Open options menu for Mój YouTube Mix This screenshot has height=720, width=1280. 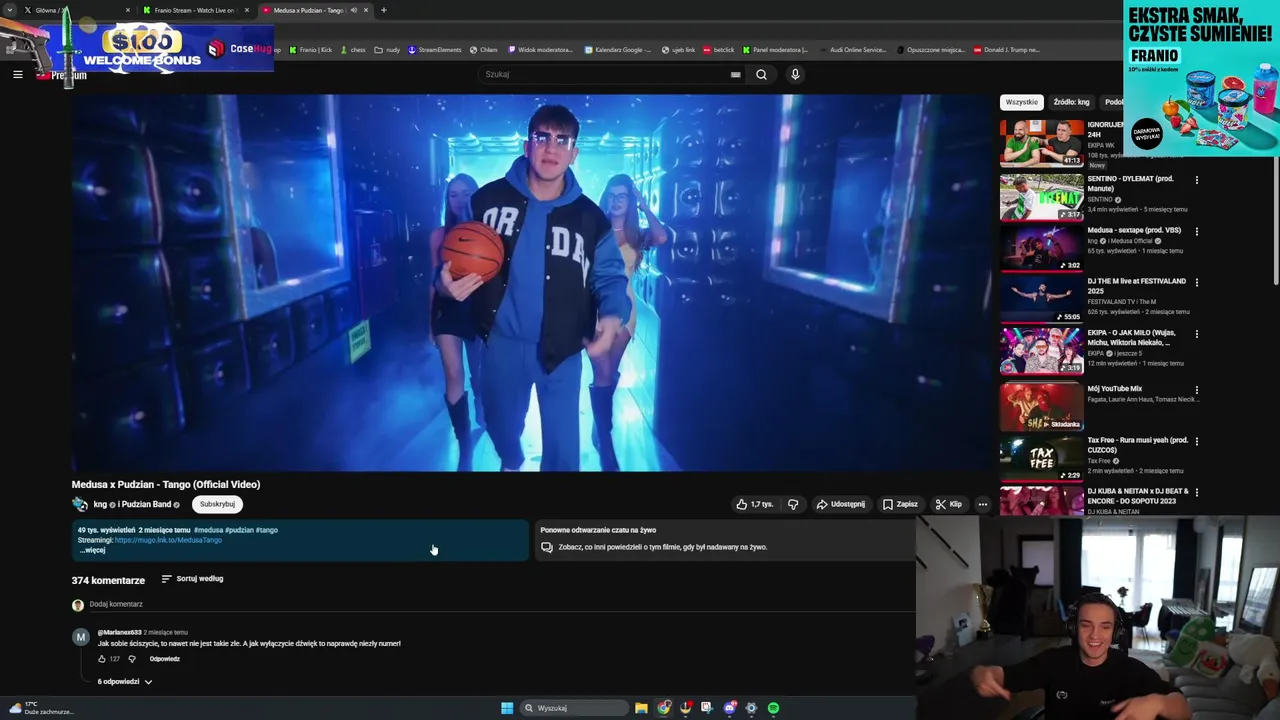tap(1196, 390)
